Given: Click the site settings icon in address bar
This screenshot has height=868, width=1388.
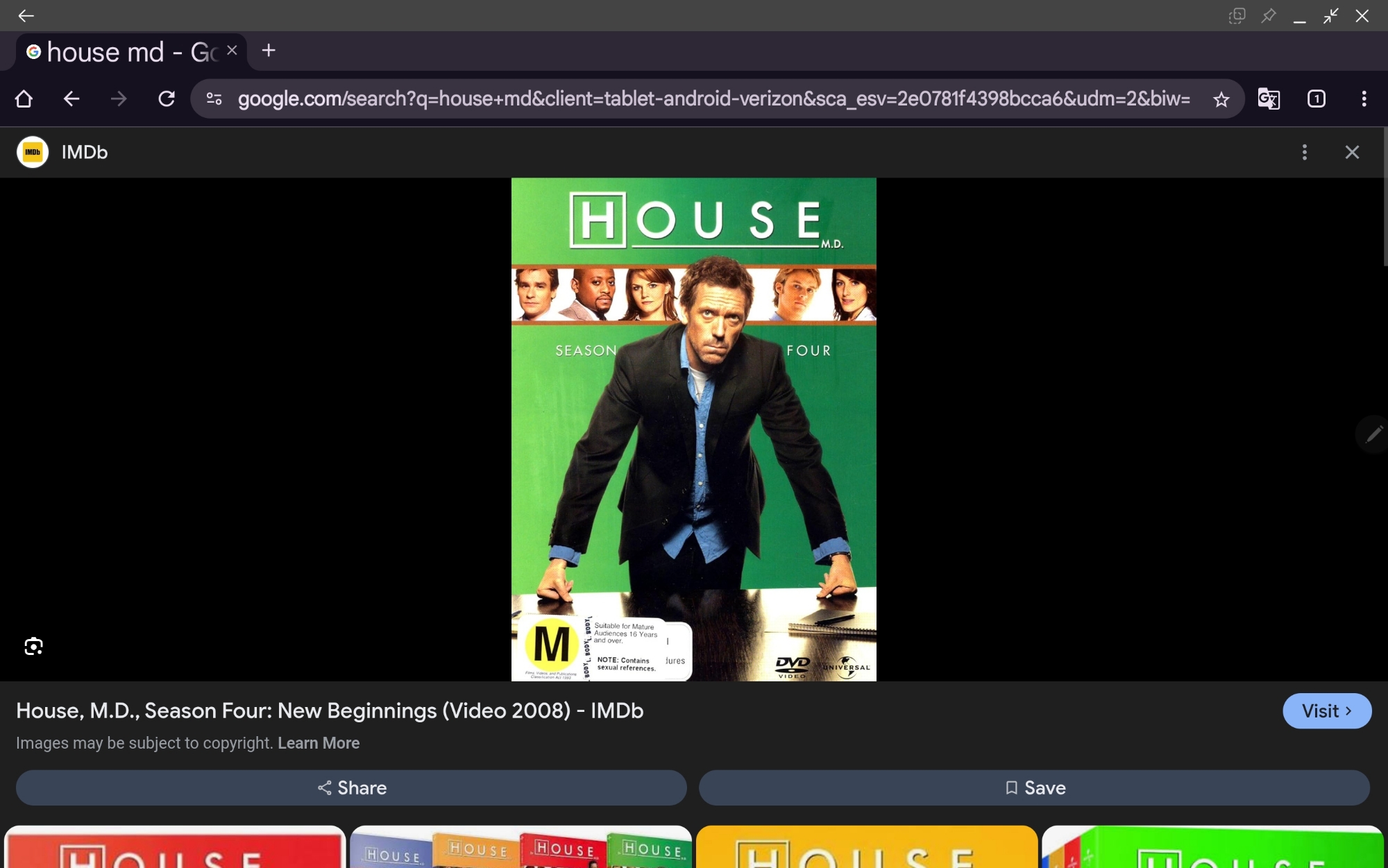Looking at the screenshot, I should click(214, 99).
